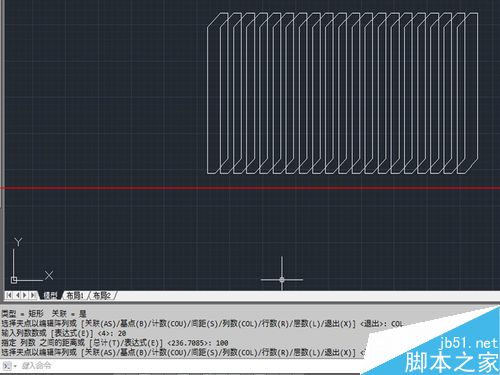Screen dimensions: 500x375
Task: Open the 布局2 layout tab
Action: click(x=101, y=296)
